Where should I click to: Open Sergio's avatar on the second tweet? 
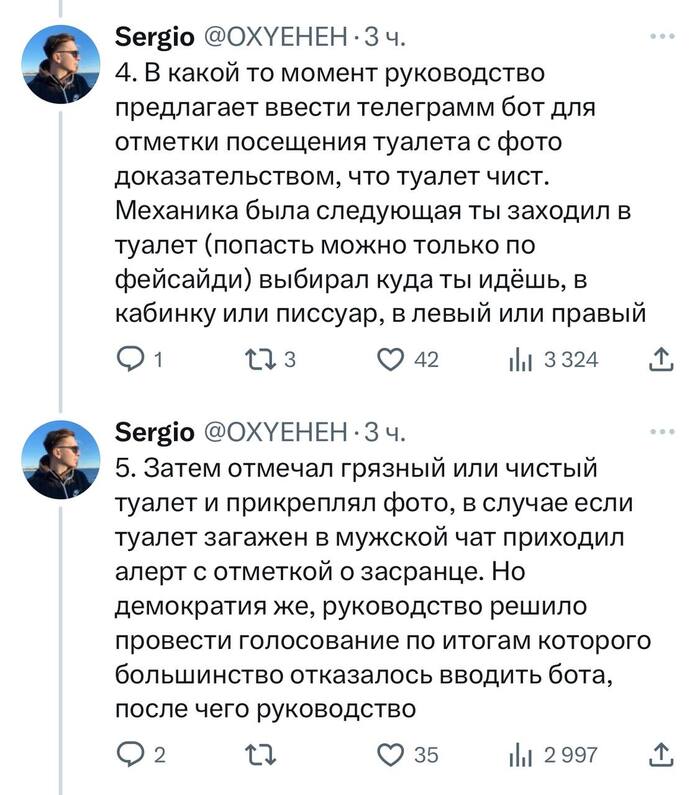61,458
